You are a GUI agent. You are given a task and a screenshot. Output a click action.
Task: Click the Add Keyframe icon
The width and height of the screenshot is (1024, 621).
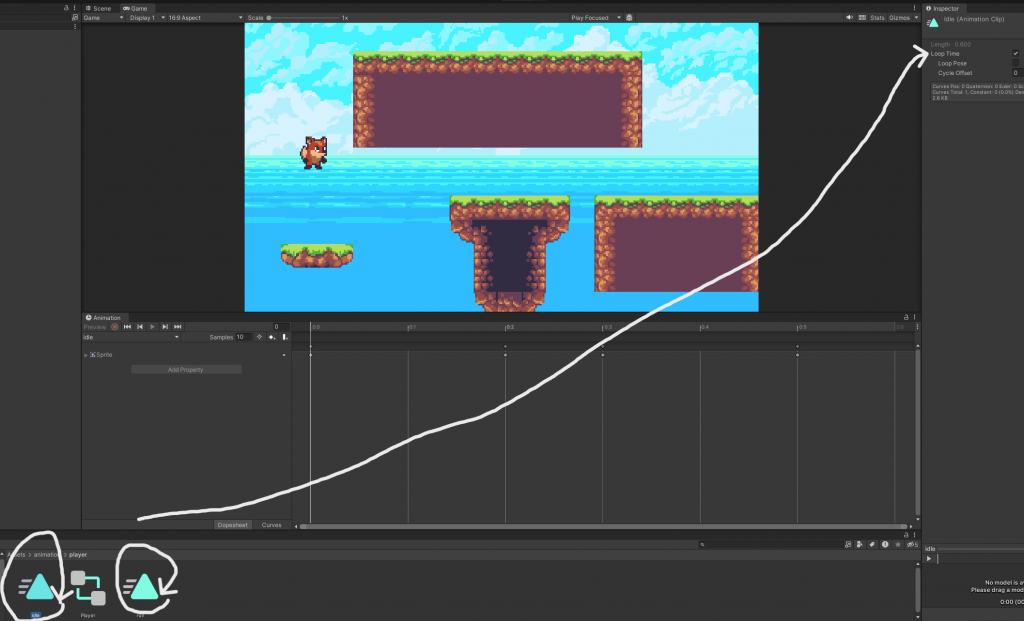point(272,338)
